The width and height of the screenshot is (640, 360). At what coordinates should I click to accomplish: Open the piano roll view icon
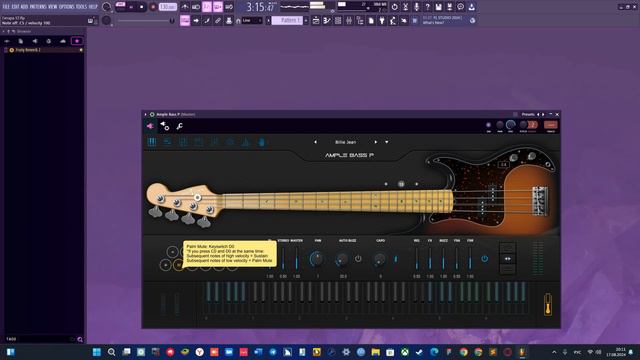point(327,20)
